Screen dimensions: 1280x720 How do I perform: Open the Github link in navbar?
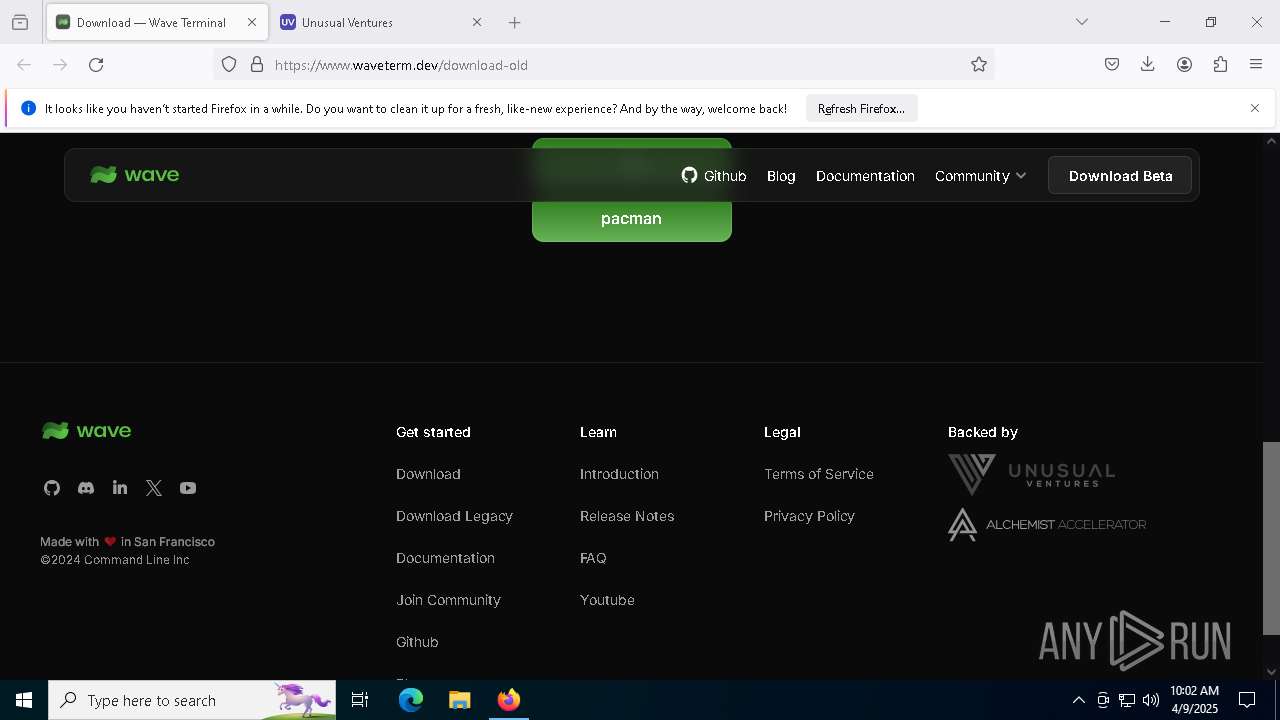pyautogui.click(x=714, y=176)
